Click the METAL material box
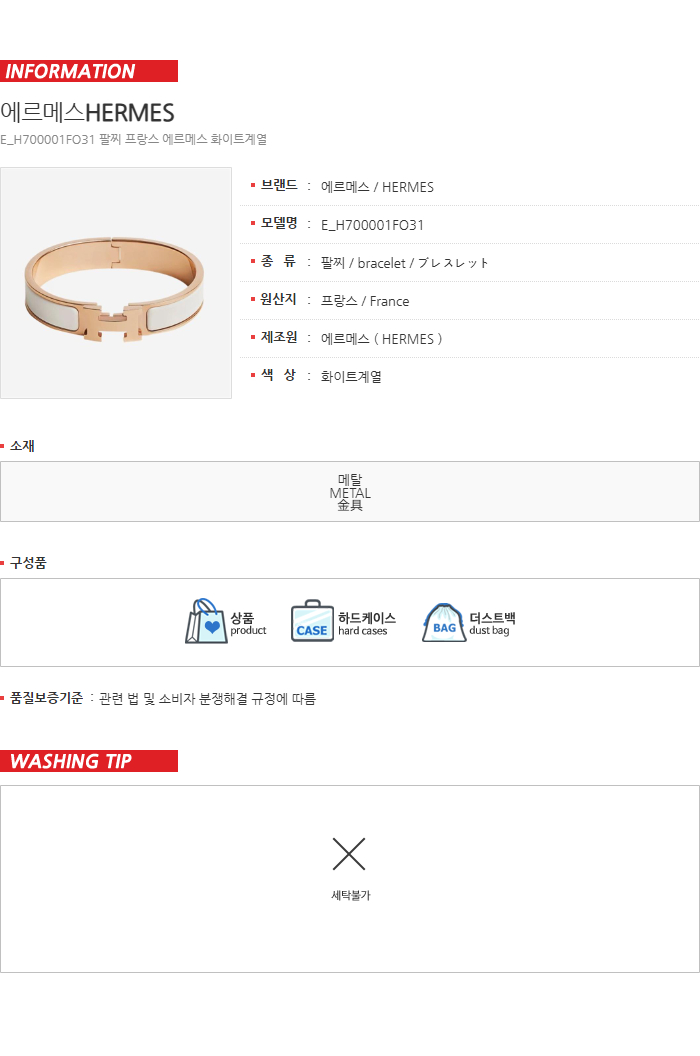This screenshot has height=1056, width=700. pyautogui.click(x=350, y=492)
